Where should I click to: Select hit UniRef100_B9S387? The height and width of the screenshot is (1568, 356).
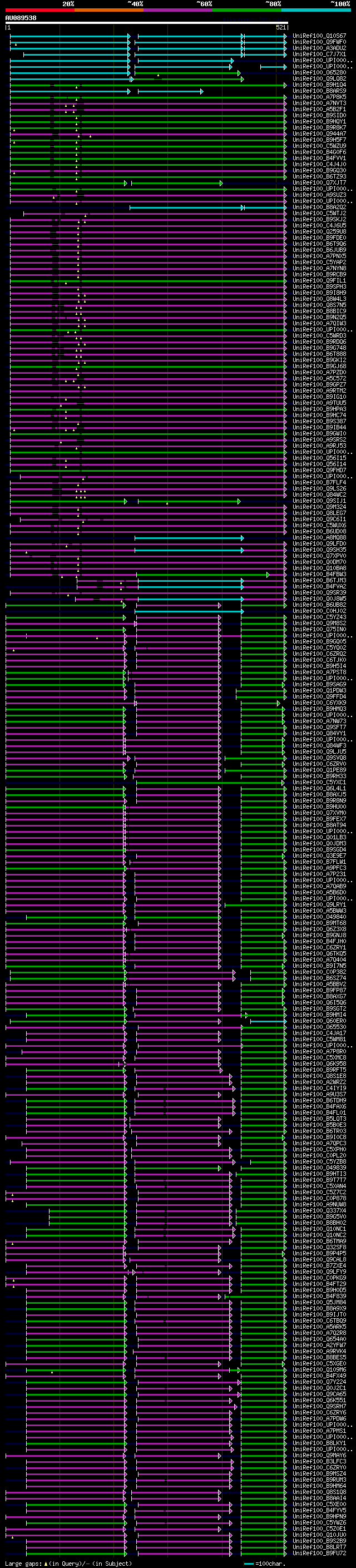[x=319, y=421]
